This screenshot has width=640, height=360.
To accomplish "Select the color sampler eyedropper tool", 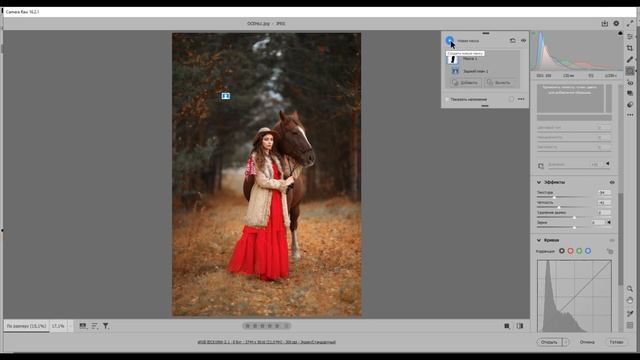I will click(x=630, y=313).
